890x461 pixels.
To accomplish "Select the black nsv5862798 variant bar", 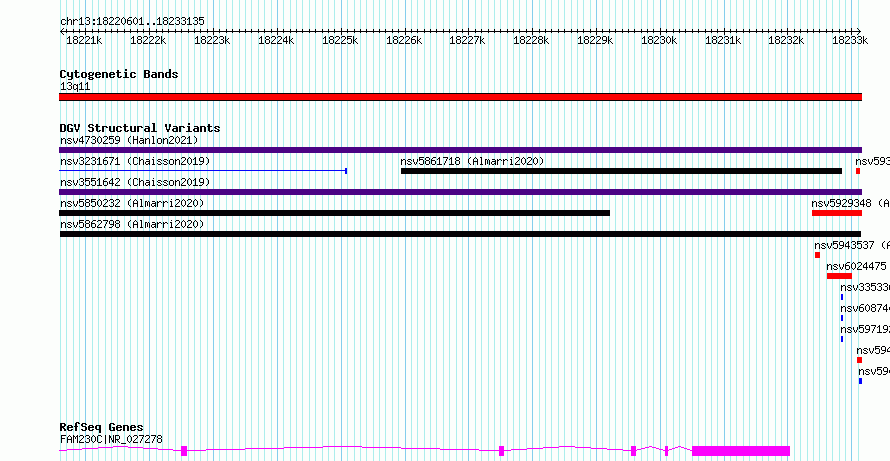I will (460, 234).
